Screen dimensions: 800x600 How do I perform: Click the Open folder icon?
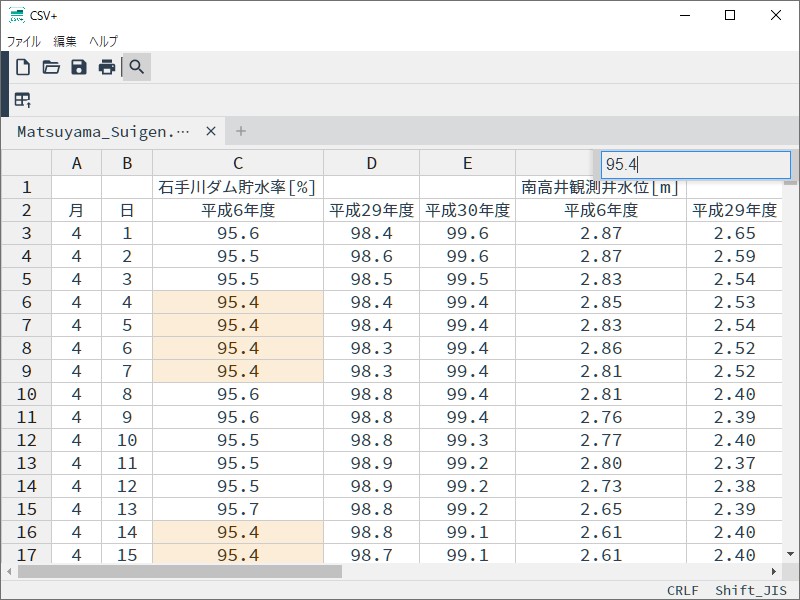(x=51, y=67)
